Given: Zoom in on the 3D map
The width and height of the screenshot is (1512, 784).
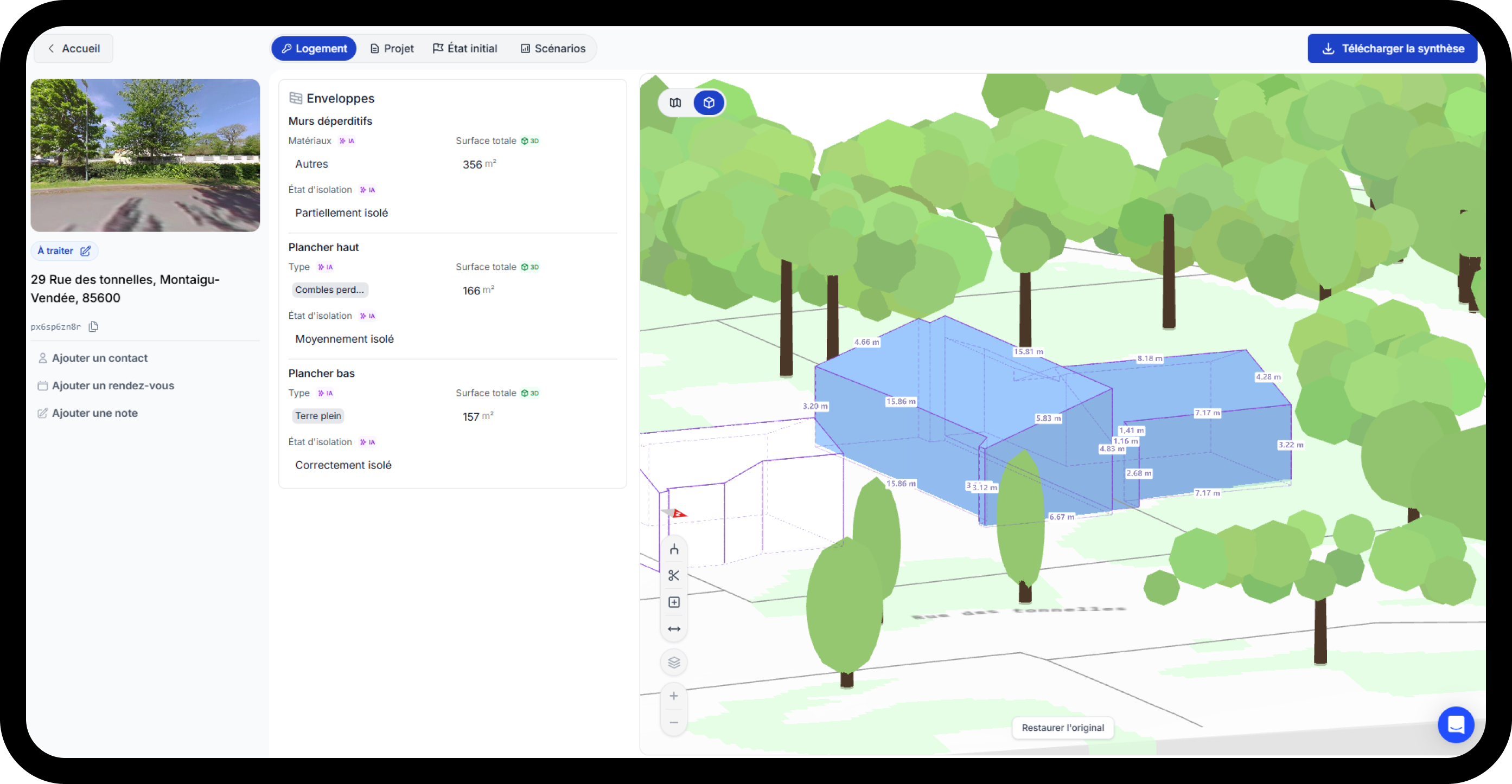Looking at the screenshot, I should [674, 696].
